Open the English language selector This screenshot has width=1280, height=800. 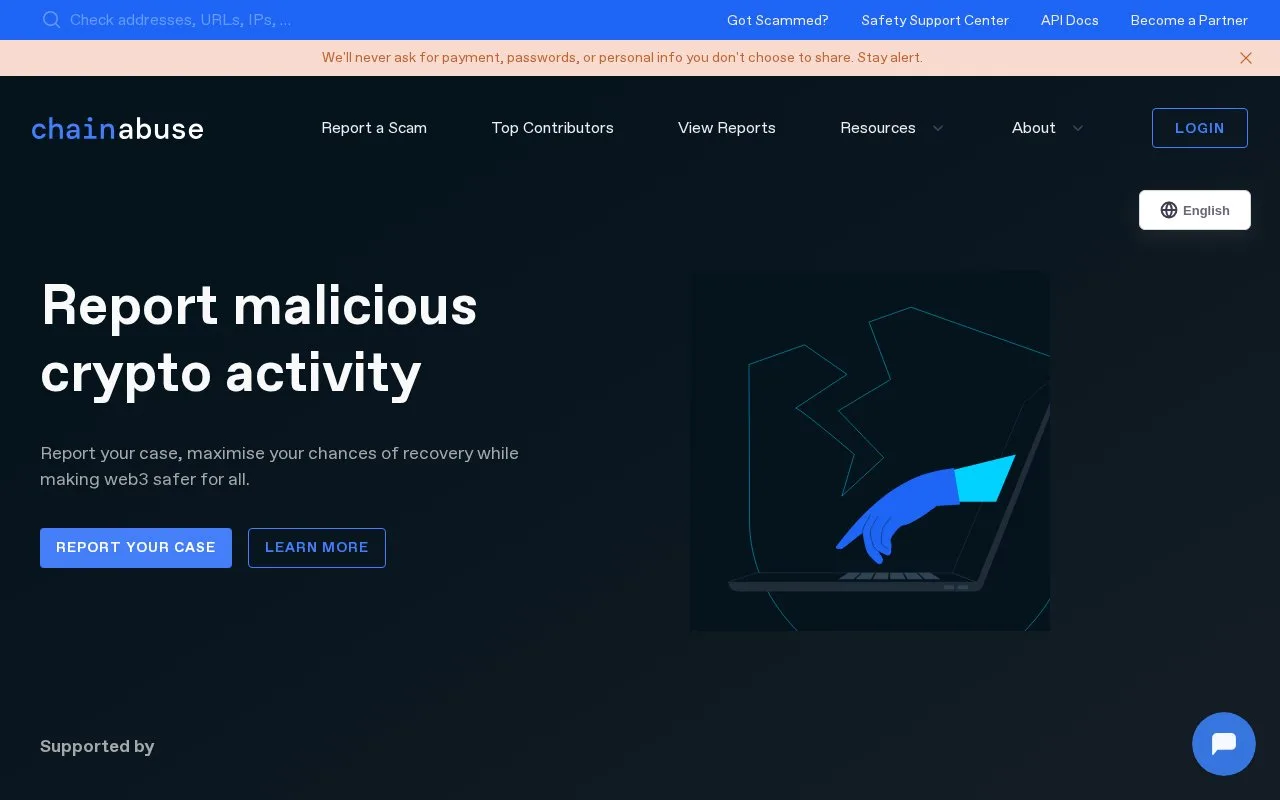coord(1195,210)
